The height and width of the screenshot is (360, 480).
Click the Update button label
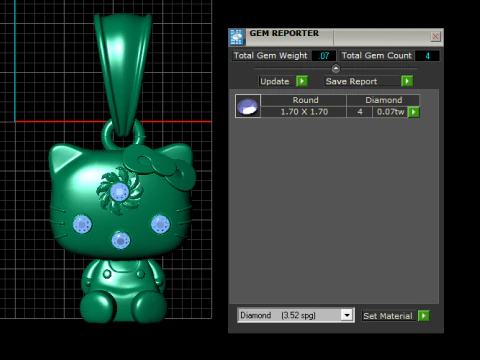pyautogui.click(x=275, y=81)
